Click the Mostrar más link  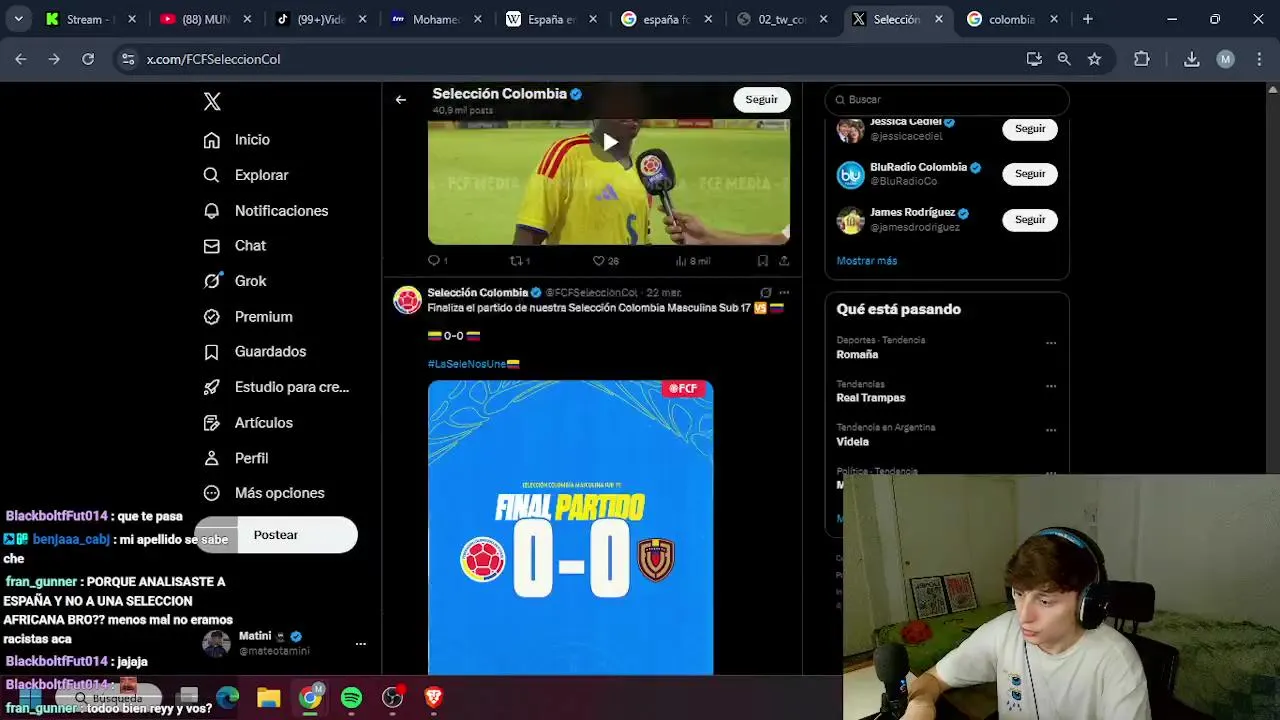point(866,261)
